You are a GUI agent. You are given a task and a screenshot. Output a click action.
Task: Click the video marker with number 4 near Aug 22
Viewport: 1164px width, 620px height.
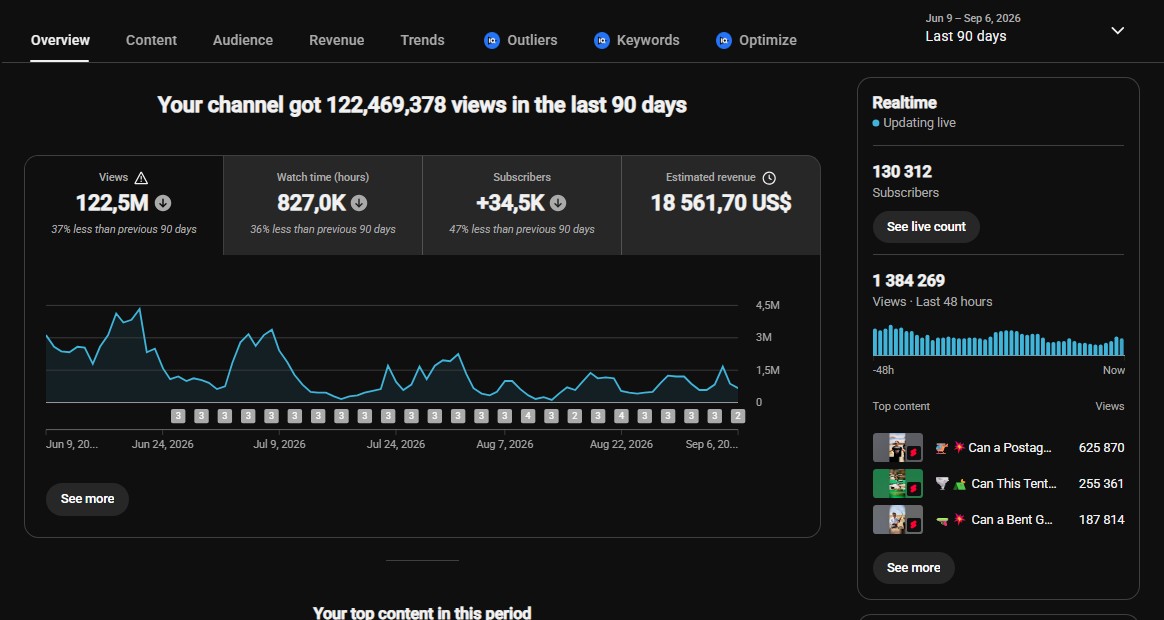tap(621, 416)
